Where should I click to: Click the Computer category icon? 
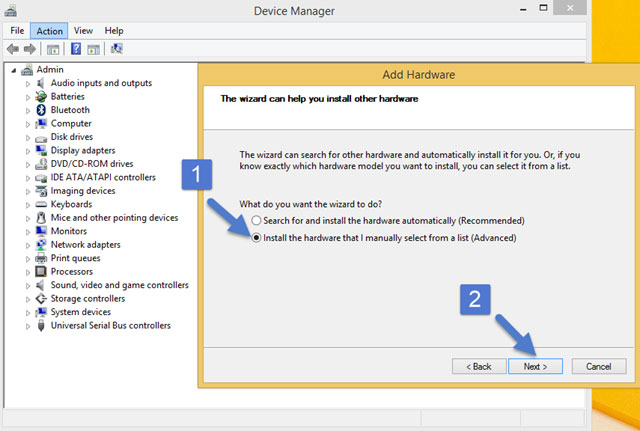pyautogui.click(x=41, y=123)
